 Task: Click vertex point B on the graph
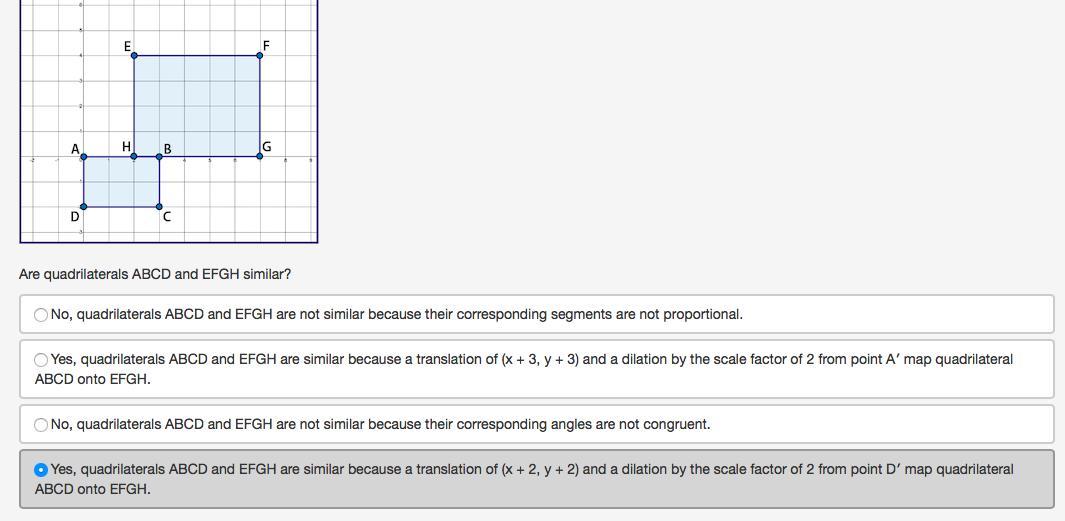159,156
